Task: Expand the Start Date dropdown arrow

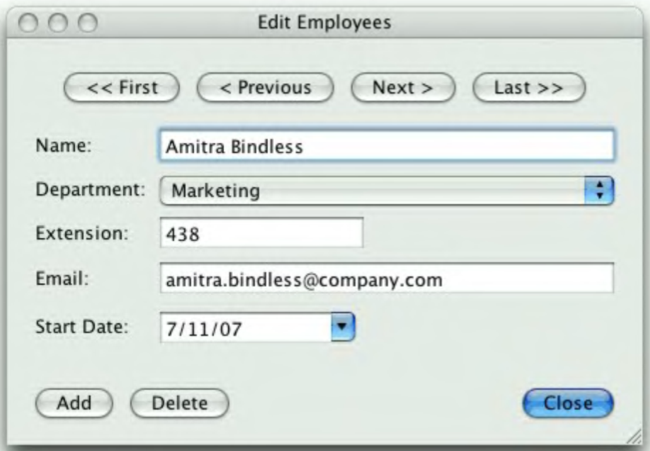Action: coord(343,326)
